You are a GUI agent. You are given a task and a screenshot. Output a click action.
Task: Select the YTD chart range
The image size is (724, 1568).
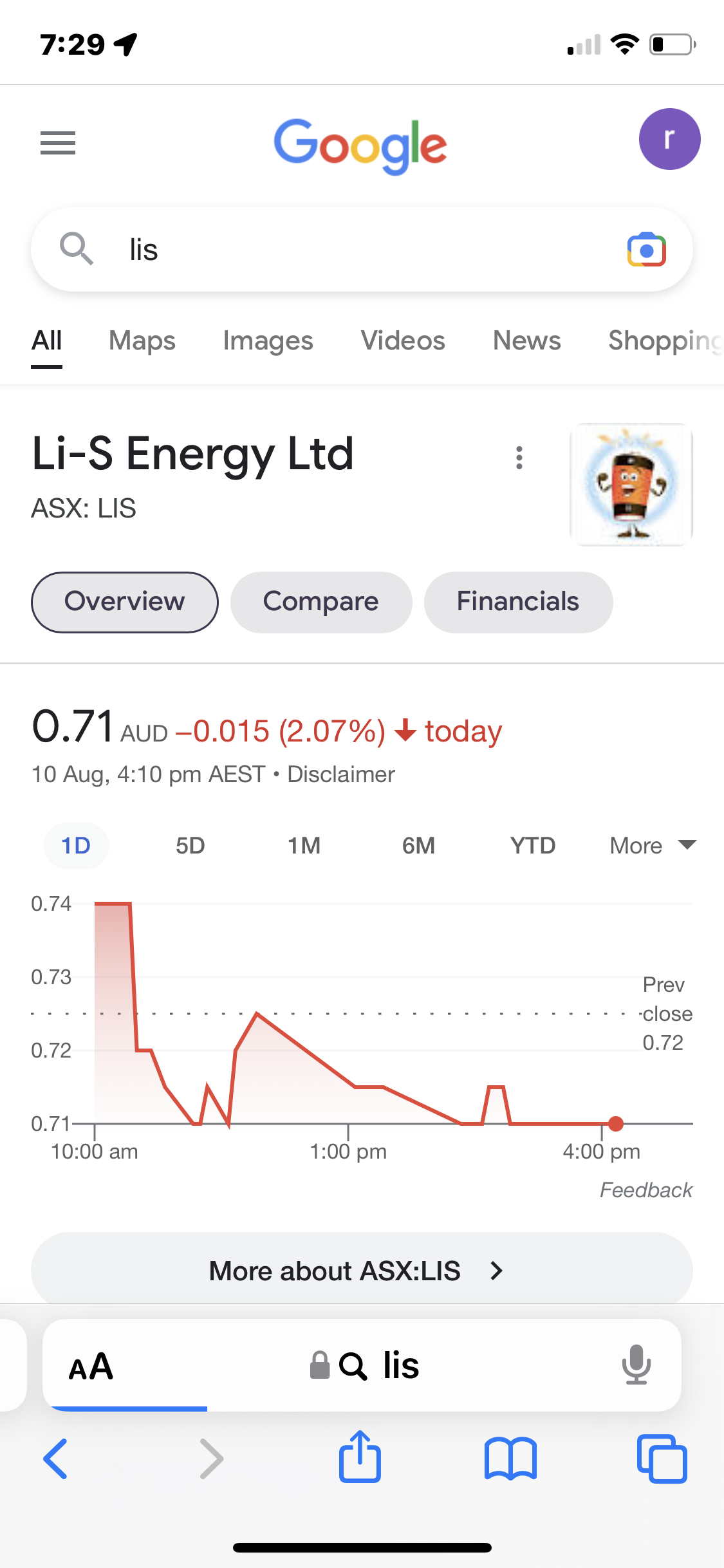[532, 845]
